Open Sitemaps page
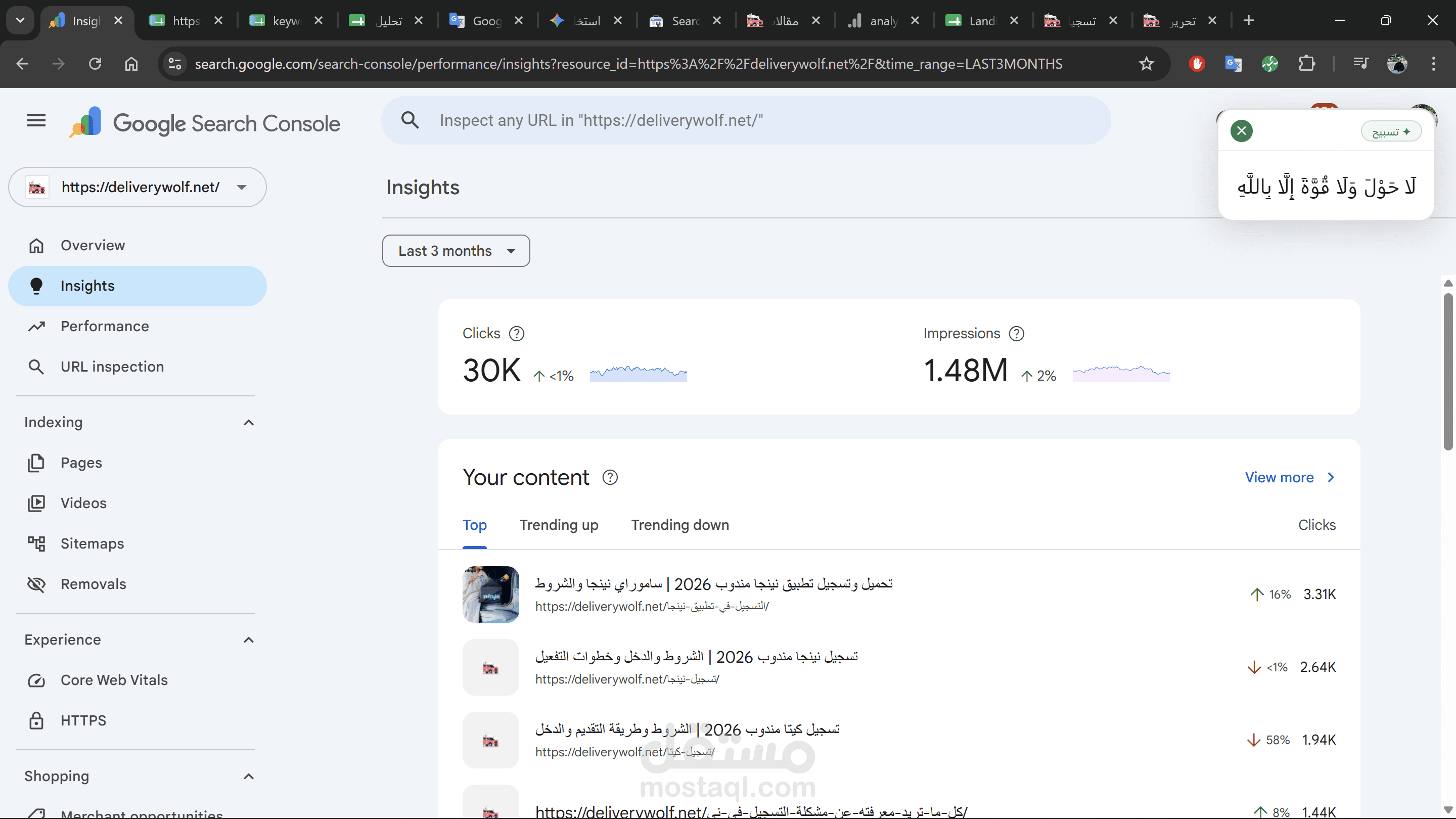The height and width of the screenshot is (819, 1456). click(x=138, y=544)
